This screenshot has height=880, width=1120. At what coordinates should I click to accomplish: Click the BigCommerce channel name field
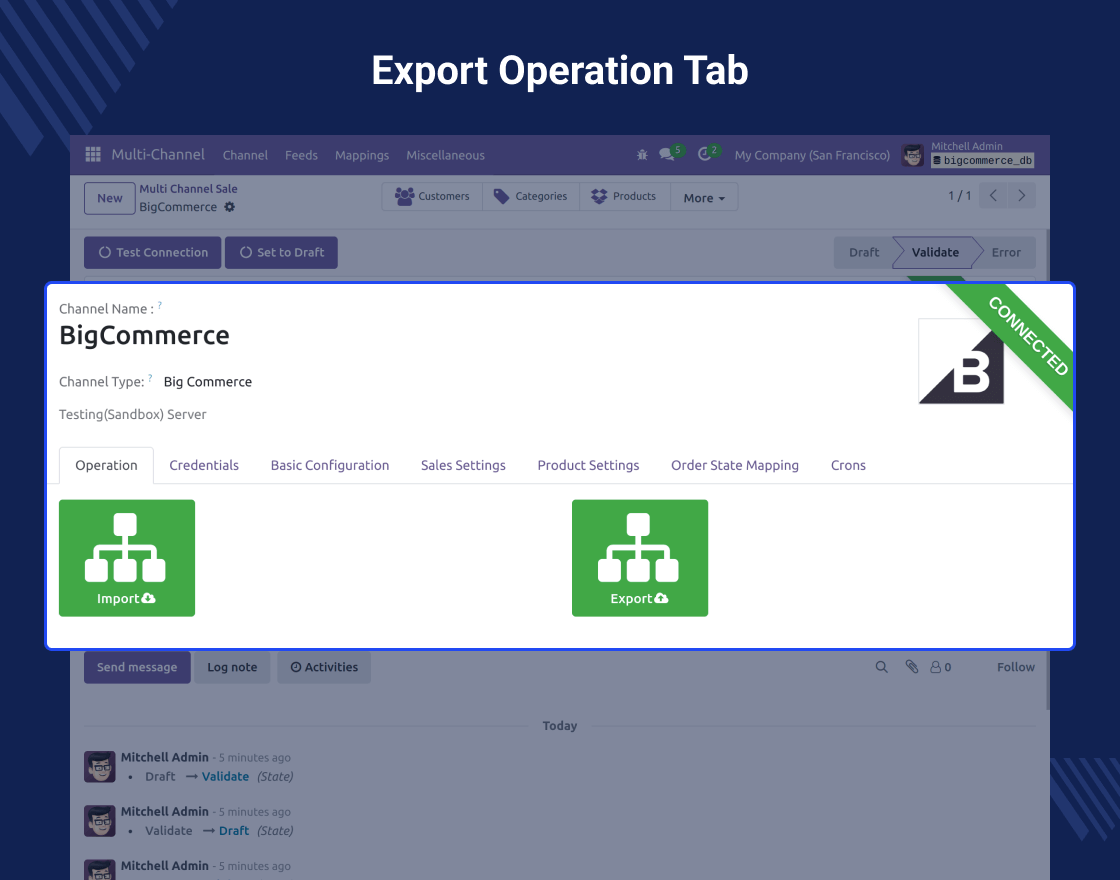pos(144,336)
